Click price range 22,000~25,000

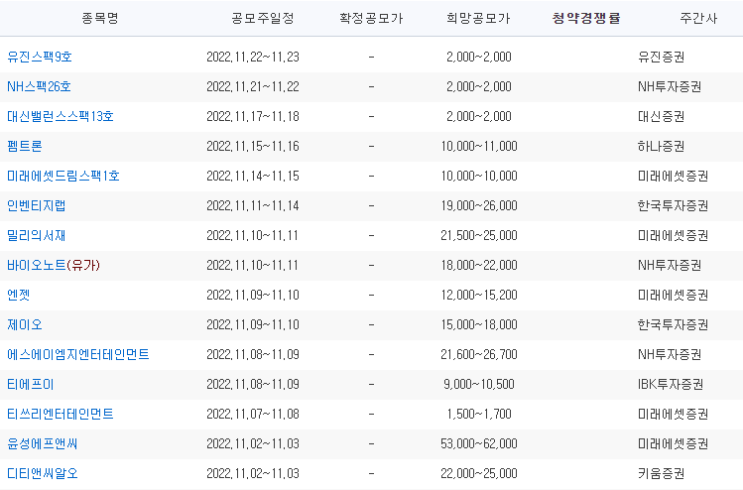[479, 474]
